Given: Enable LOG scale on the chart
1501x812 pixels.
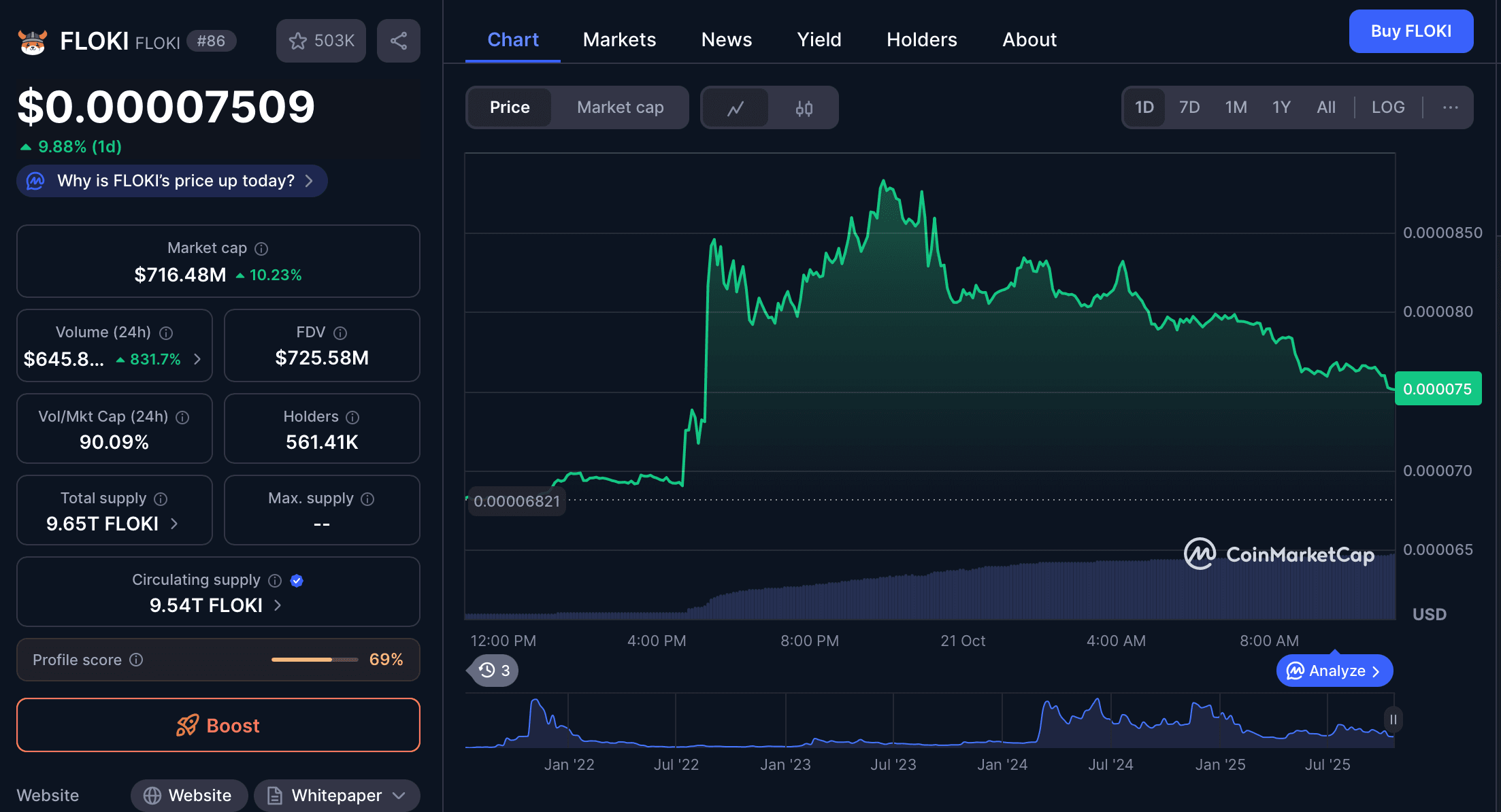Looking at the screenshot, I should (1388, 107).
